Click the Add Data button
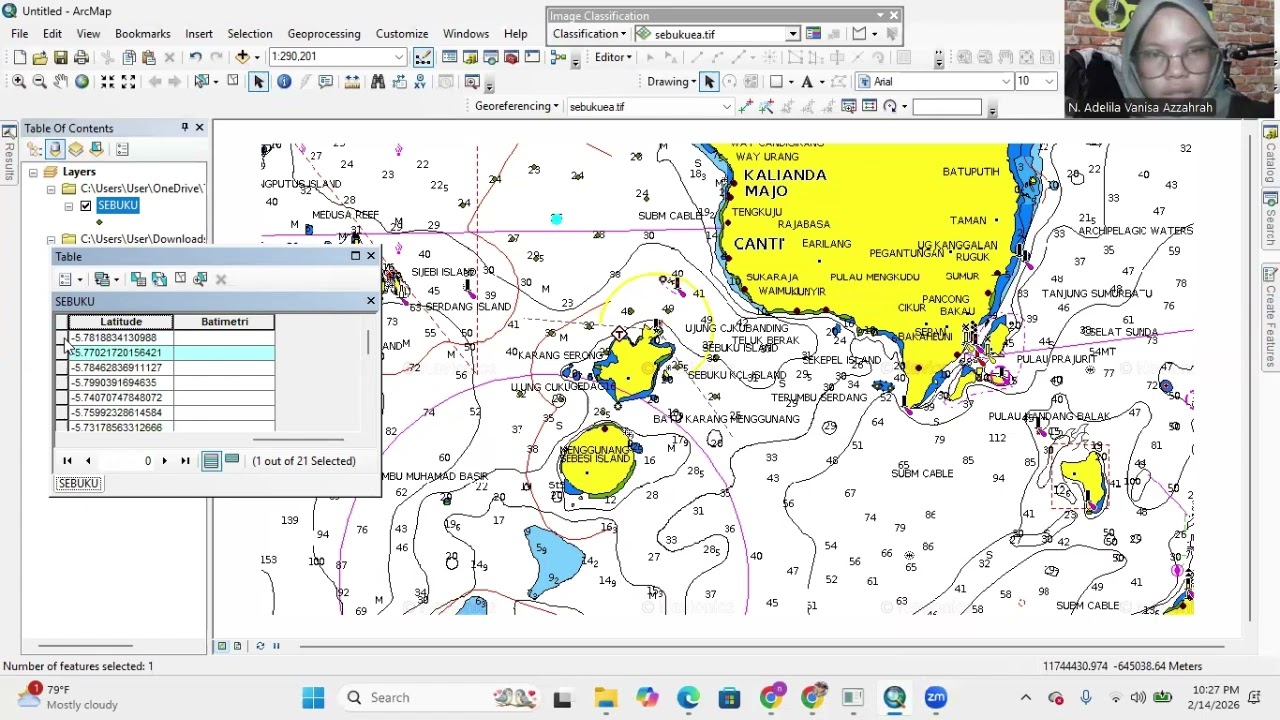This screenshot has width=1280, height=720. [x=242, y=57]
